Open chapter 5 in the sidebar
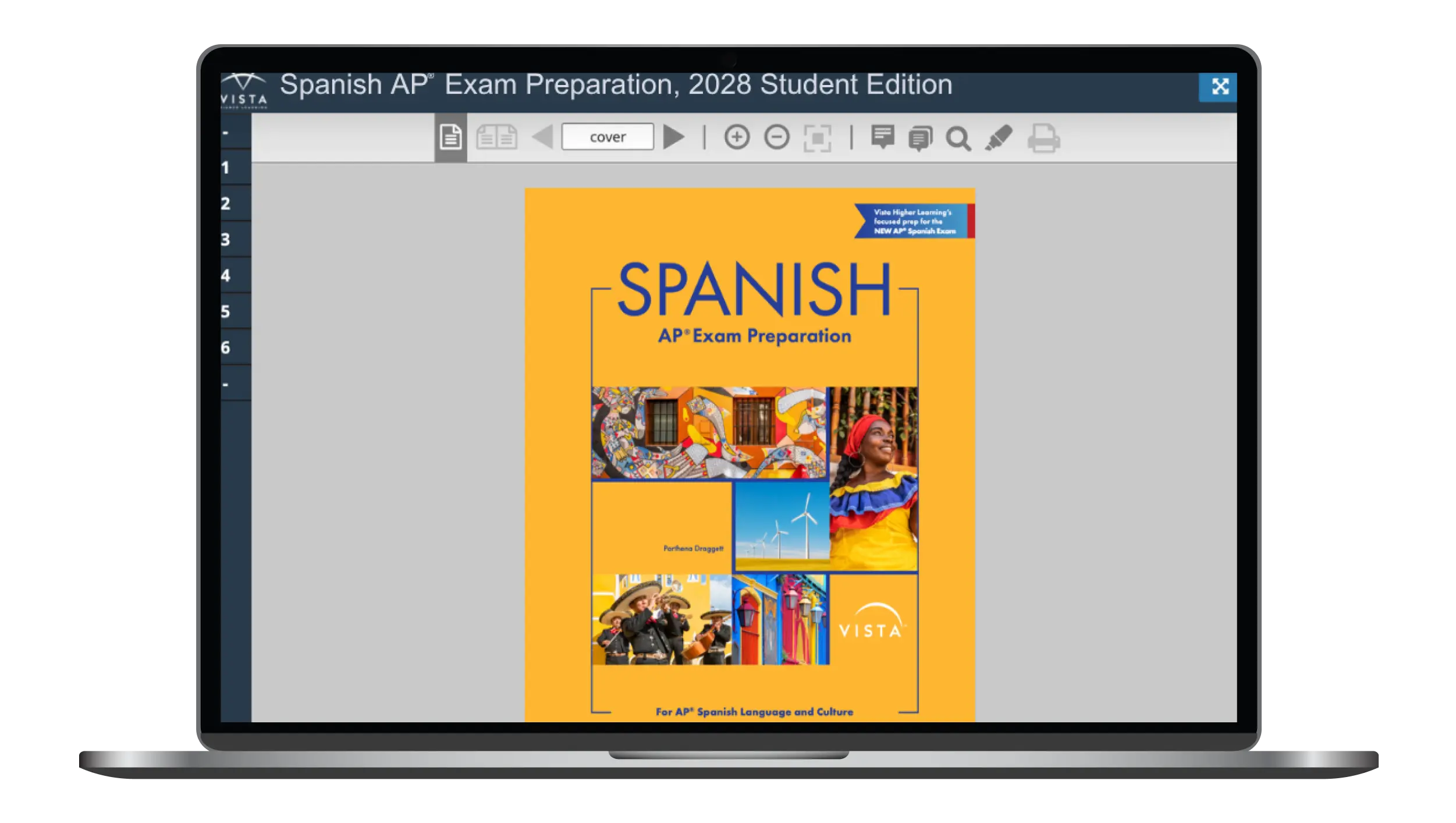 (x=236, y=311)
